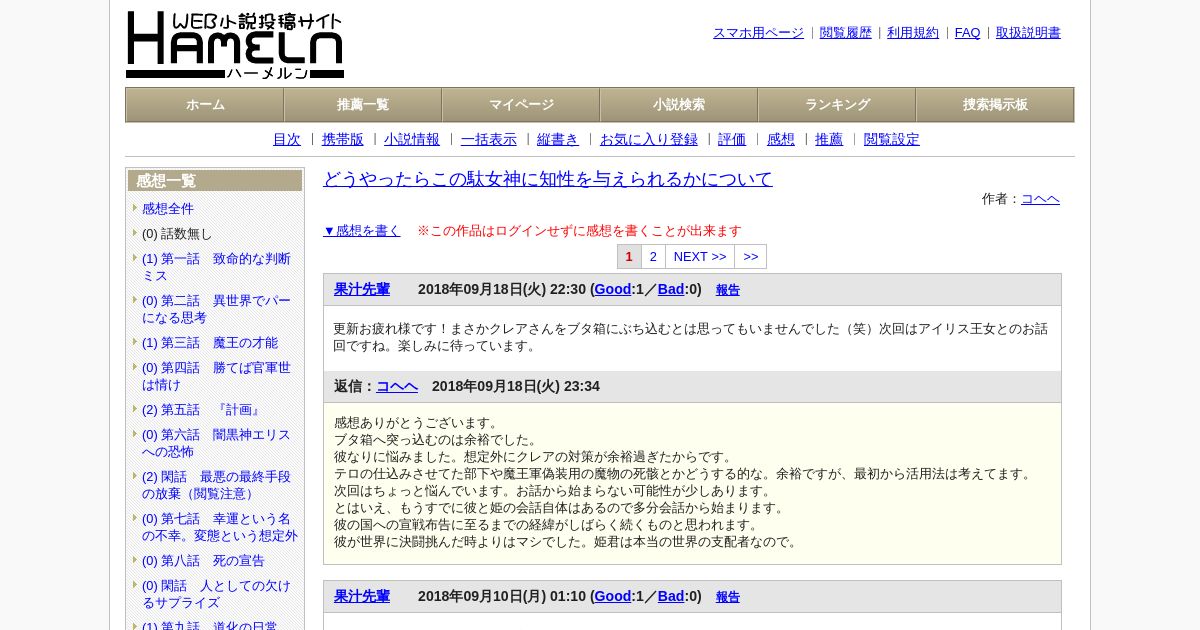The height and width of the screenshot is (630, 1200).
Task: Open 第三話 魔王の才能 in sidebar
Action: [210, 343]
